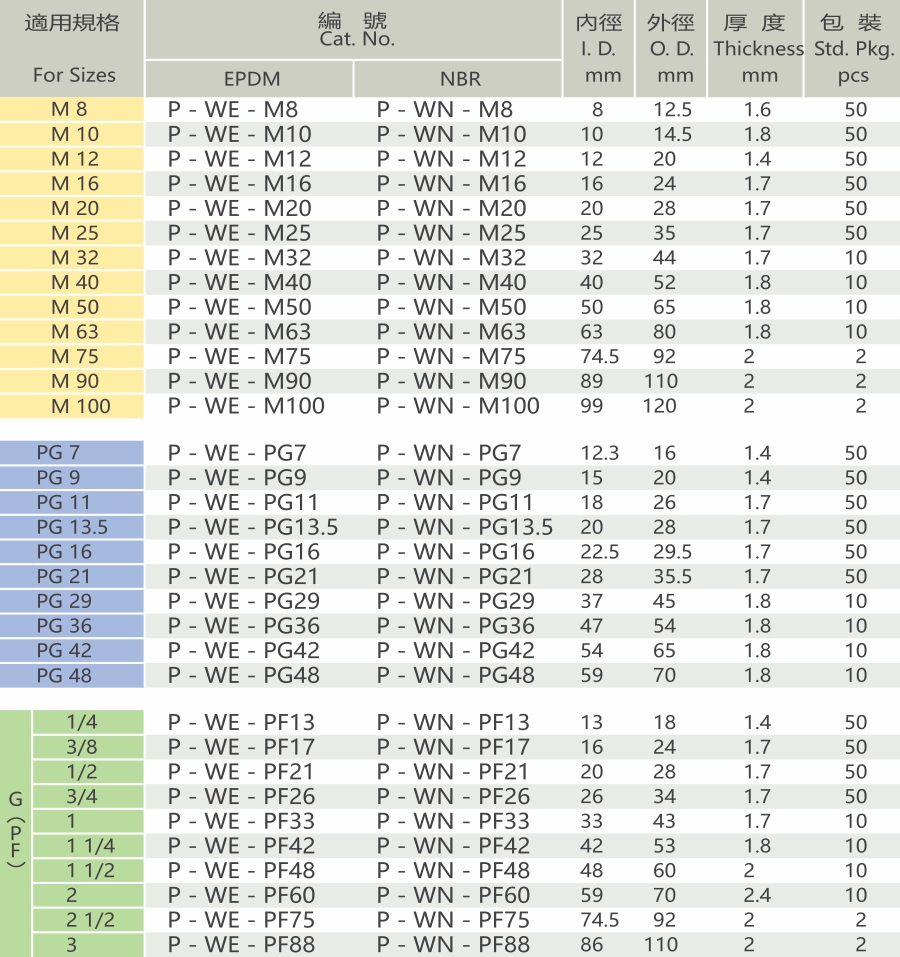Viewport: 900px width, 957px height.
Task: Click O.D. value 120 in M 100 row
Action: (660, 406)
